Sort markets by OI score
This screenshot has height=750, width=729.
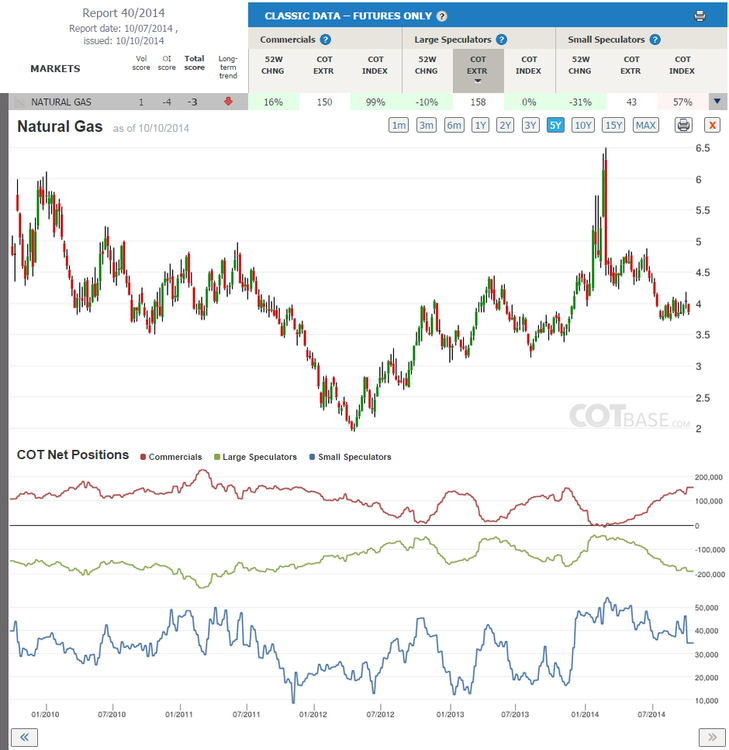pos(166,63)
